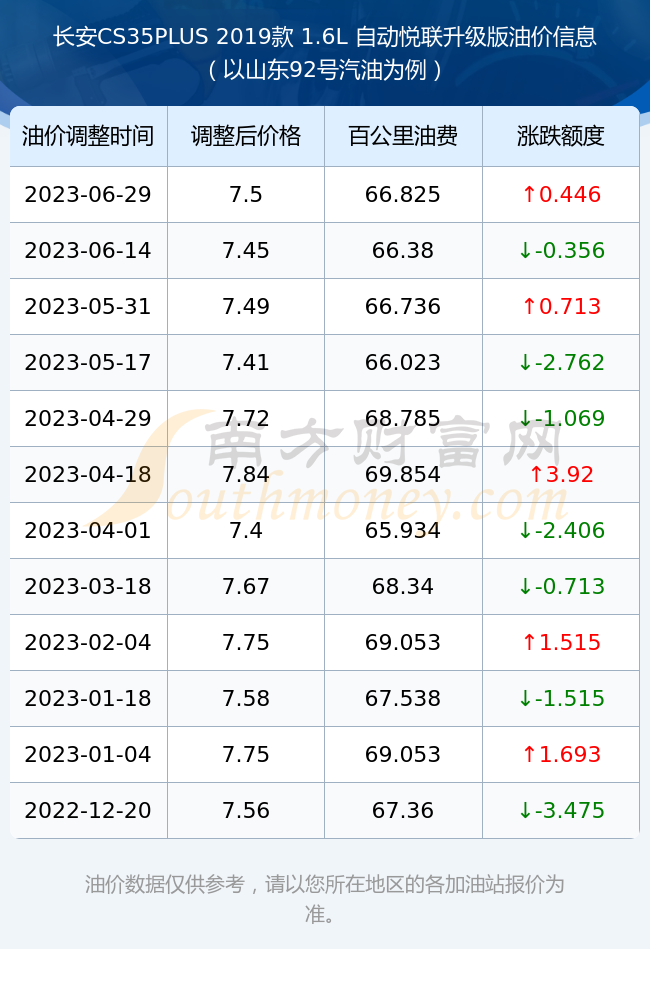Click the red up value 1.693
Screen dimensions: 650x1000
click(x=561, y=754)
